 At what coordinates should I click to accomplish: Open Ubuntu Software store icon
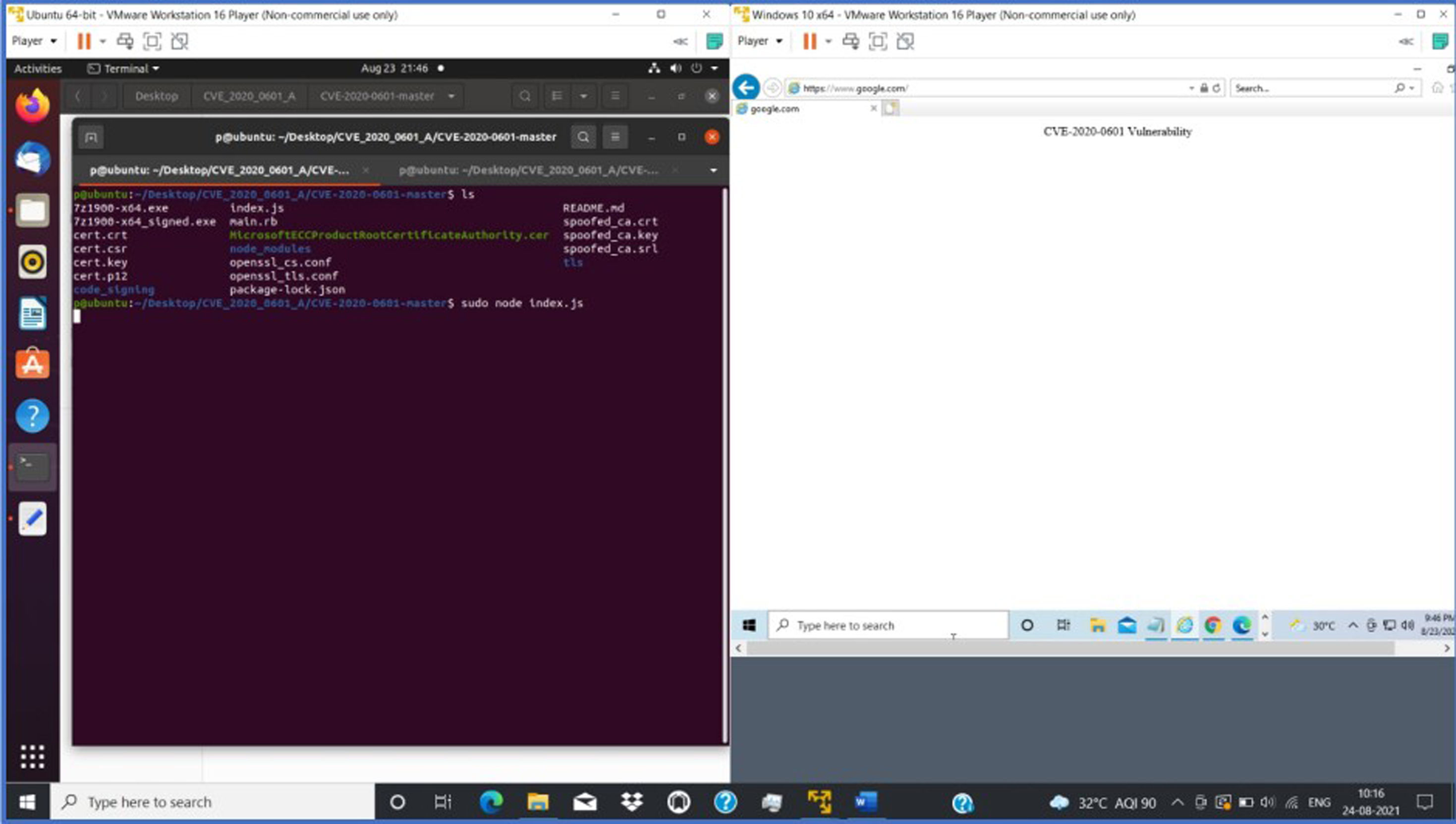pyautogui.click(x=32, y=364)
